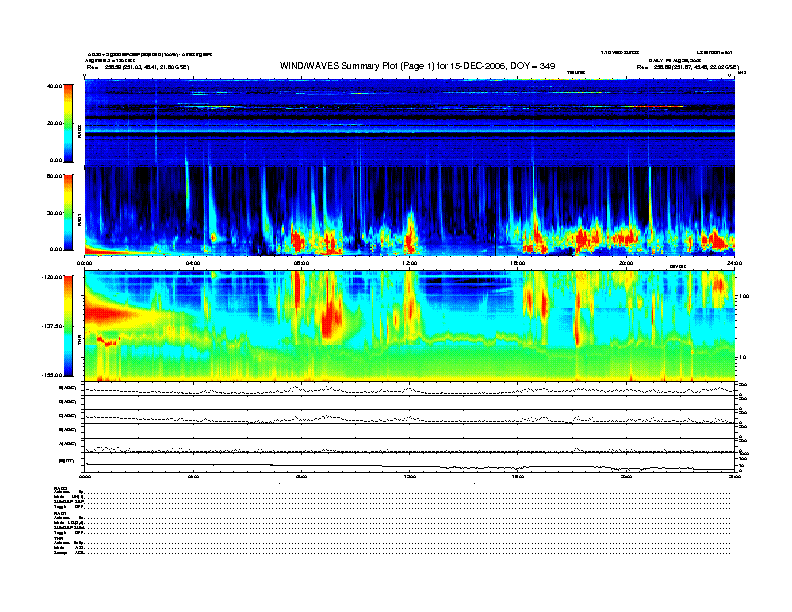
Task: Click the RAD1 color scale bar
Action: click(x=68, y=212)
